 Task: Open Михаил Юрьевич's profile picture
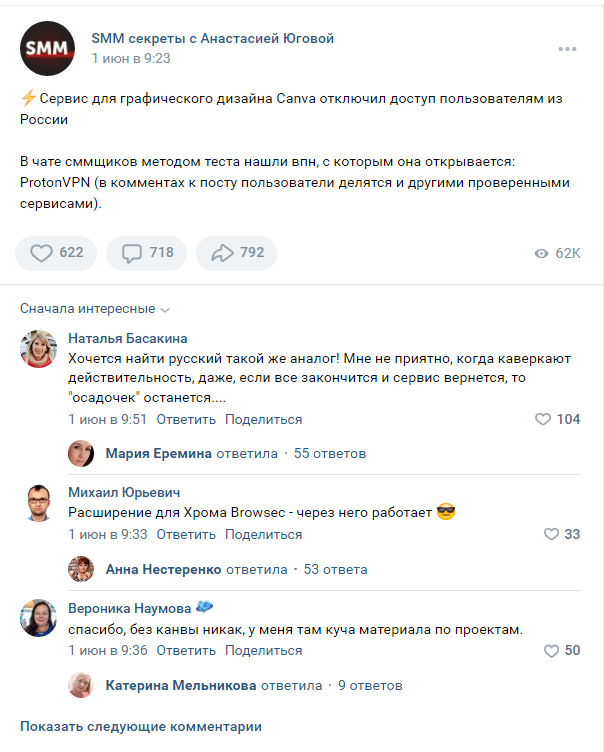pos(38,502)
